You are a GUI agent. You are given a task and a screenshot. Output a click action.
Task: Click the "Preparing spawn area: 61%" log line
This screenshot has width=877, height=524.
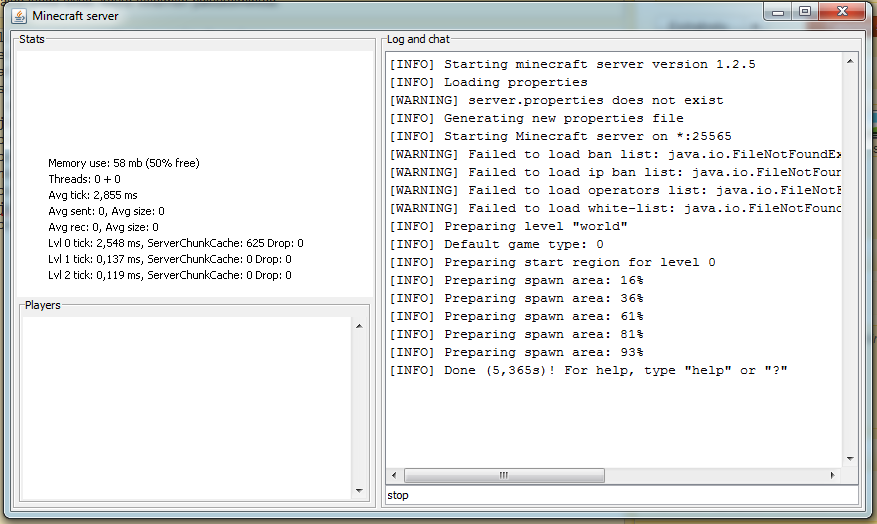tap(517, 316)
